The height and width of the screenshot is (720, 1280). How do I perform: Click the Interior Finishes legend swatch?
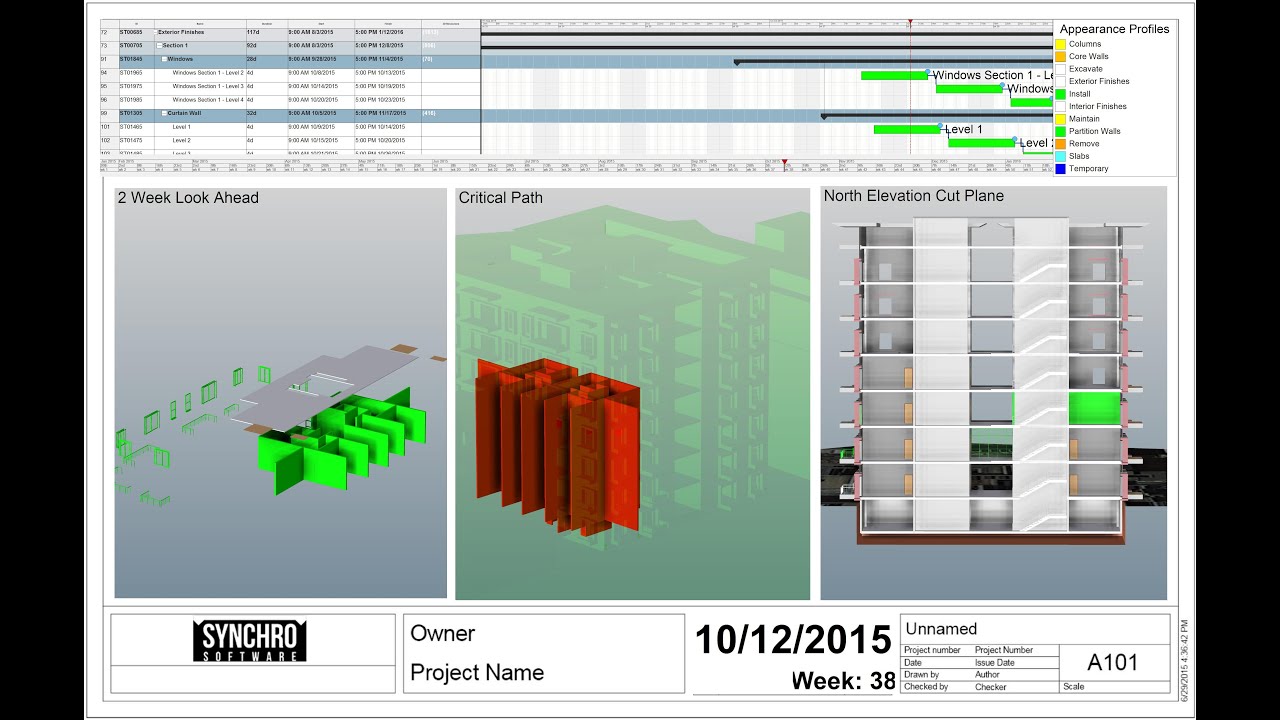tap(1060, 106)
